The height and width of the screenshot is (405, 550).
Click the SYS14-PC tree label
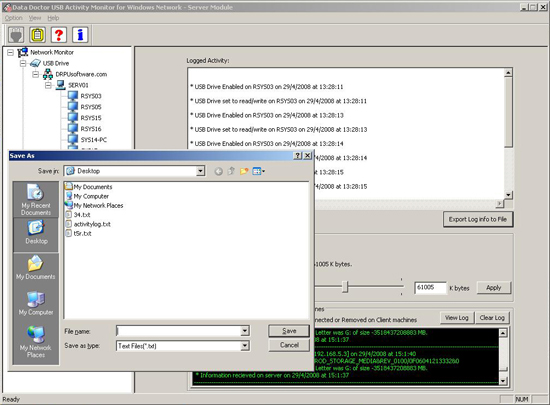tap(94, 140)
